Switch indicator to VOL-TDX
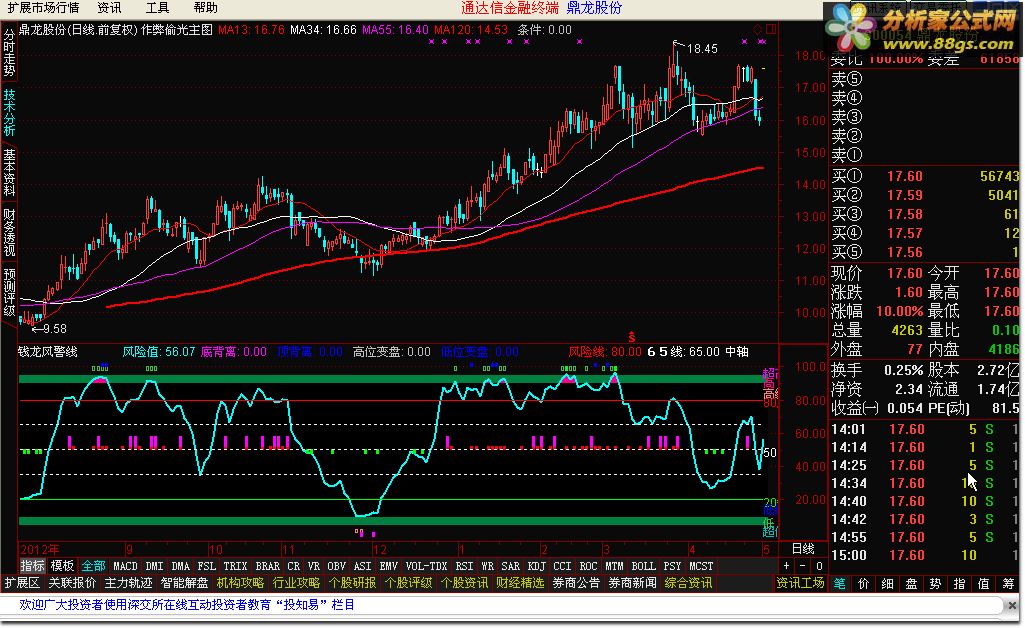Screen dimensions: 1025x628 [426, 566]
